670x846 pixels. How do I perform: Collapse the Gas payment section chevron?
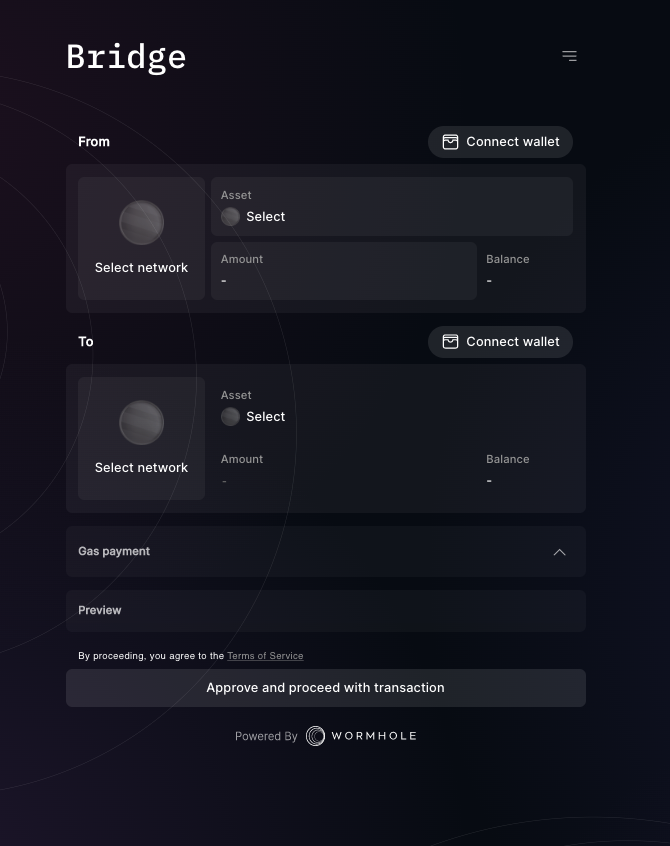[560, 551]
